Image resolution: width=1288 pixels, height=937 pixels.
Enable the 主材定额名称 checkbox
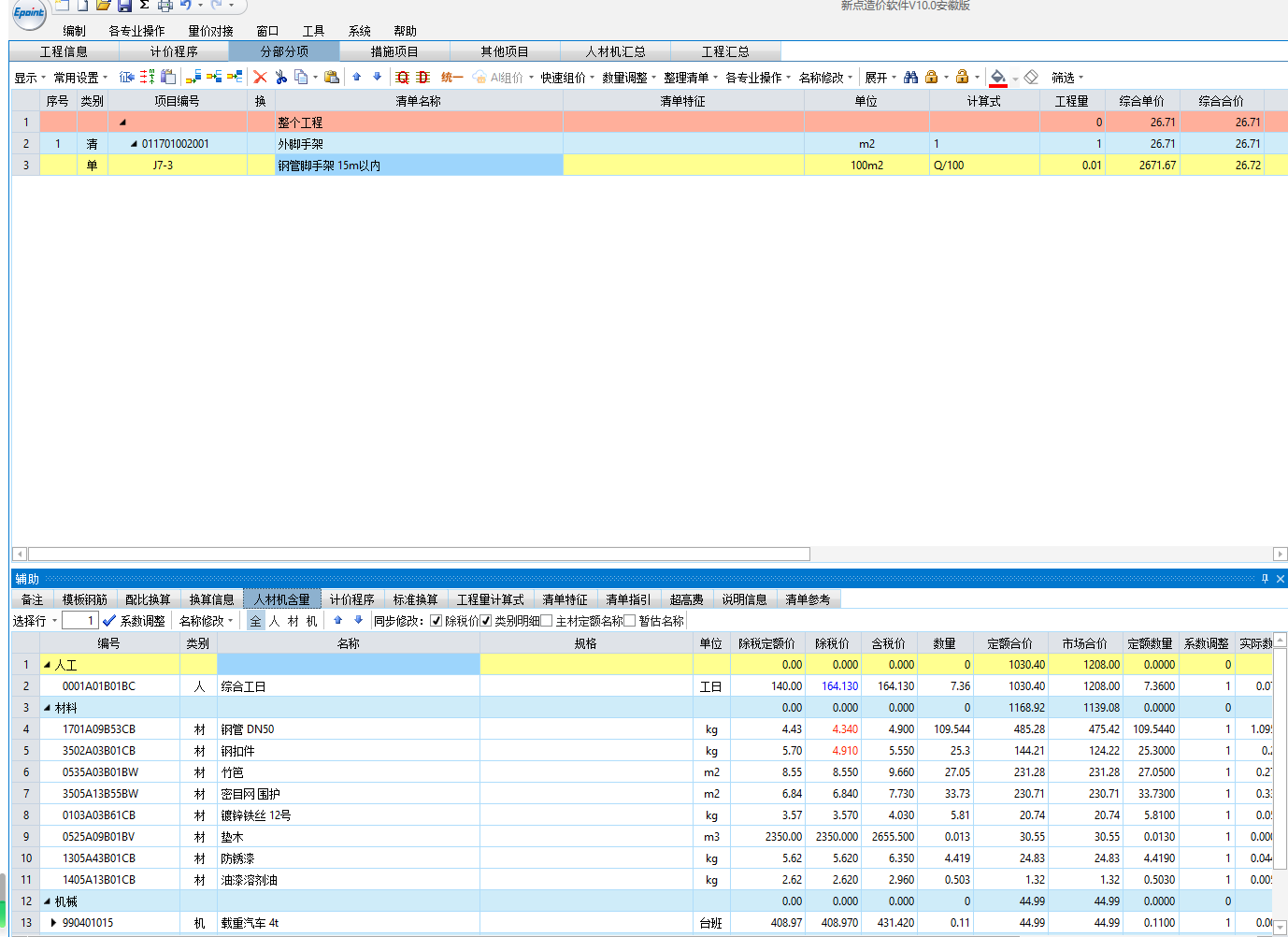pos(547,621)
